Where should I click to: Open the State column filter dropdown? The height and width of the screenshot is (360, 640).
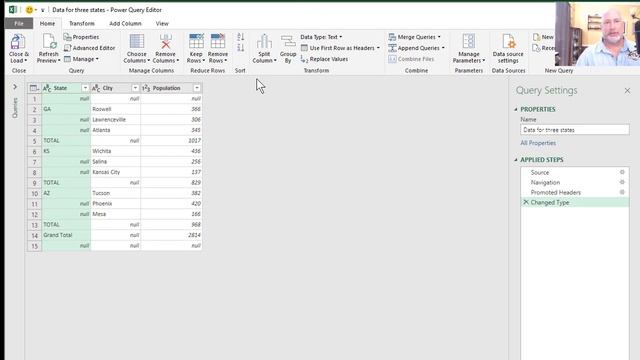coord(85,88)
